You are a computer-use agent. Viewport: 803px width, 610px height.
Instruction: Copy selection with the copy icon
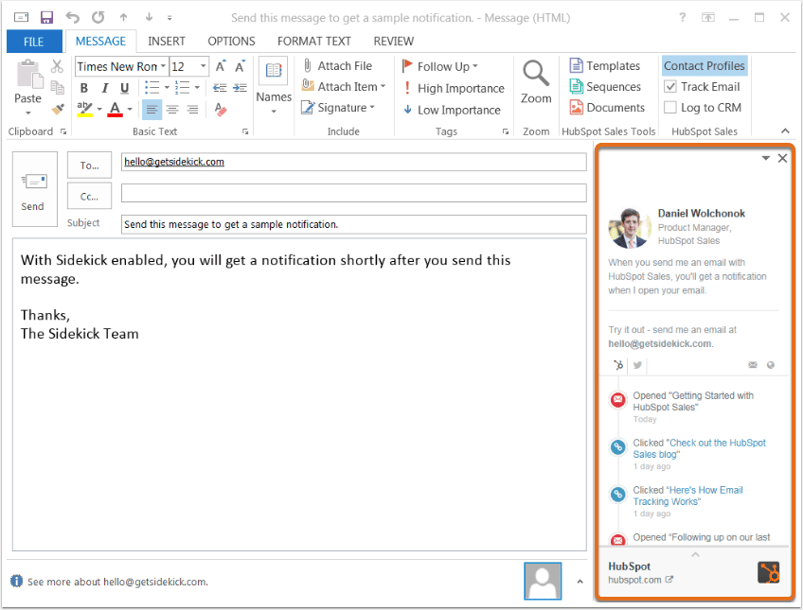pos(57,88)
